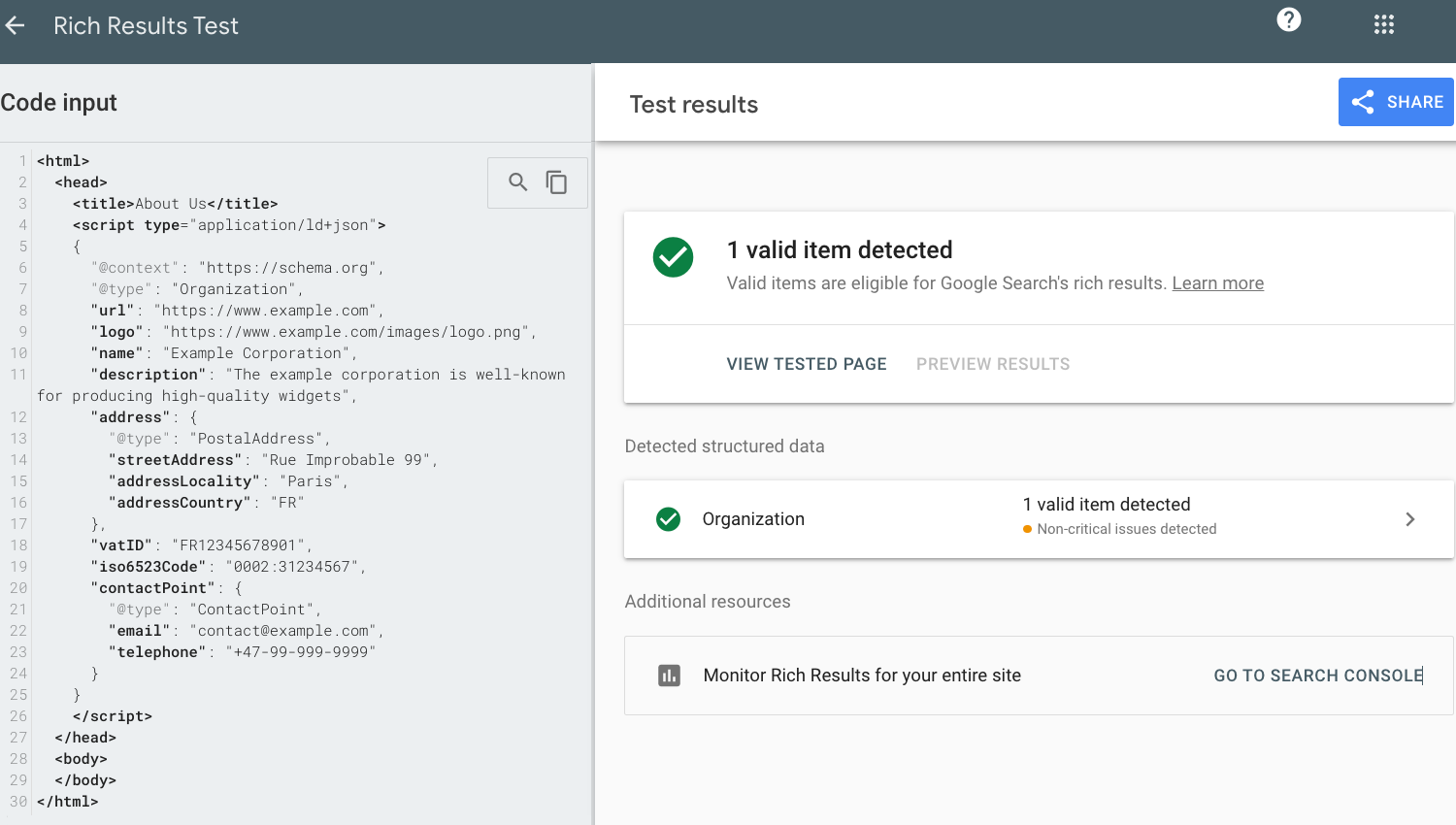
Task: Click the SHARE button label
Action: click(1414, 102)
